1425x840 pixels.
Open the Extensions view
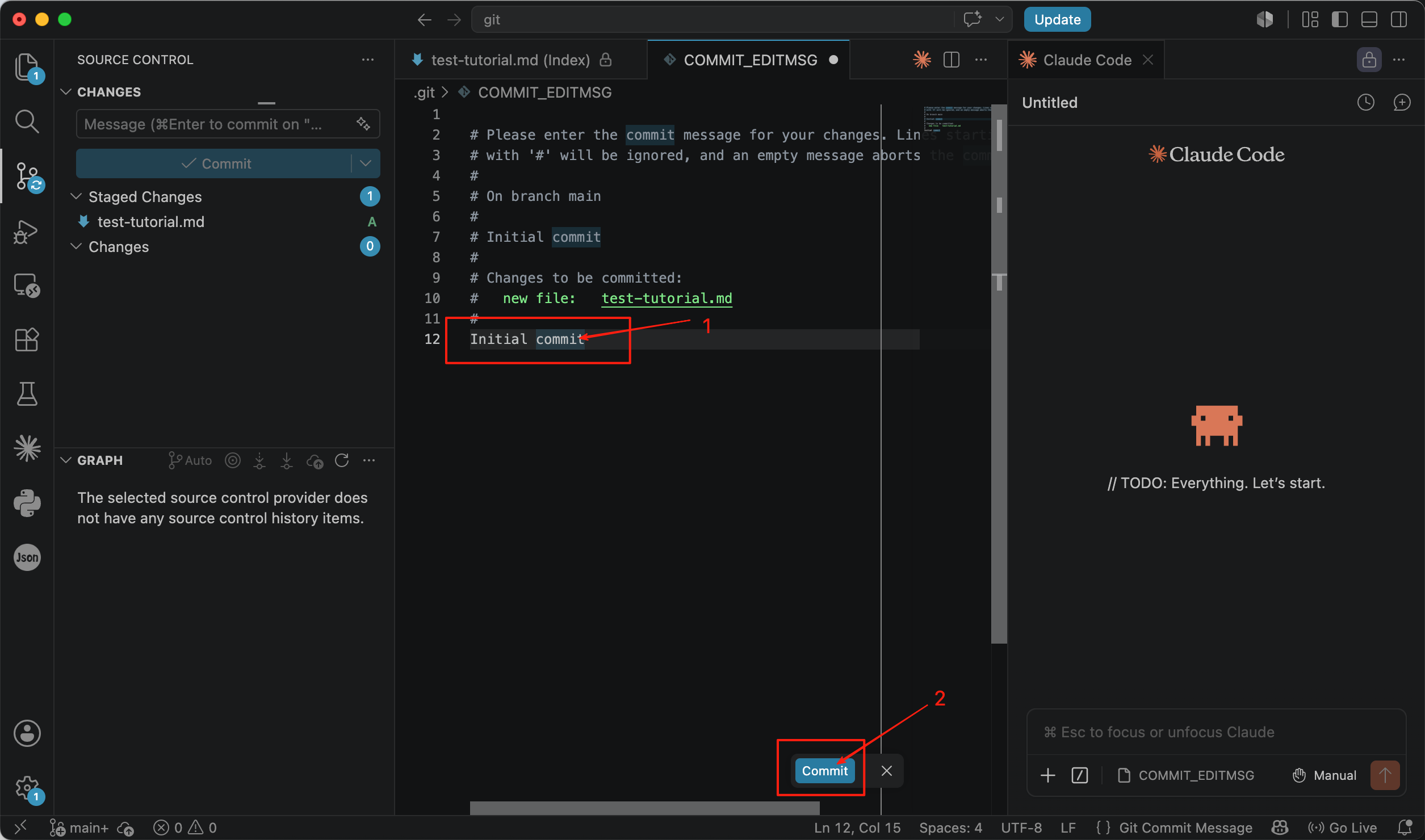[27, 340]
